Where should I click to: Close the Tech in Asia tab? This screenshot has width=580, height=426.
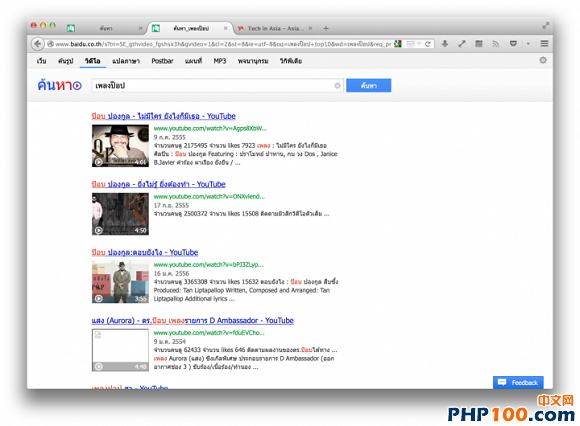coord(310,28)
